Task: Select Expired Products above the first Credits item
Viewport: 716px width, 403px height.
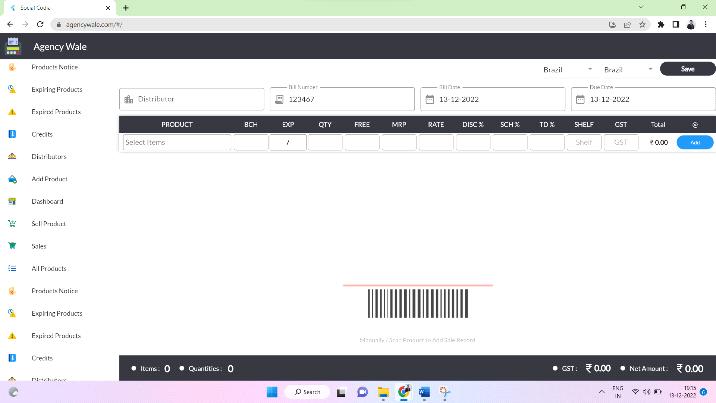Action: coord(56,112)
